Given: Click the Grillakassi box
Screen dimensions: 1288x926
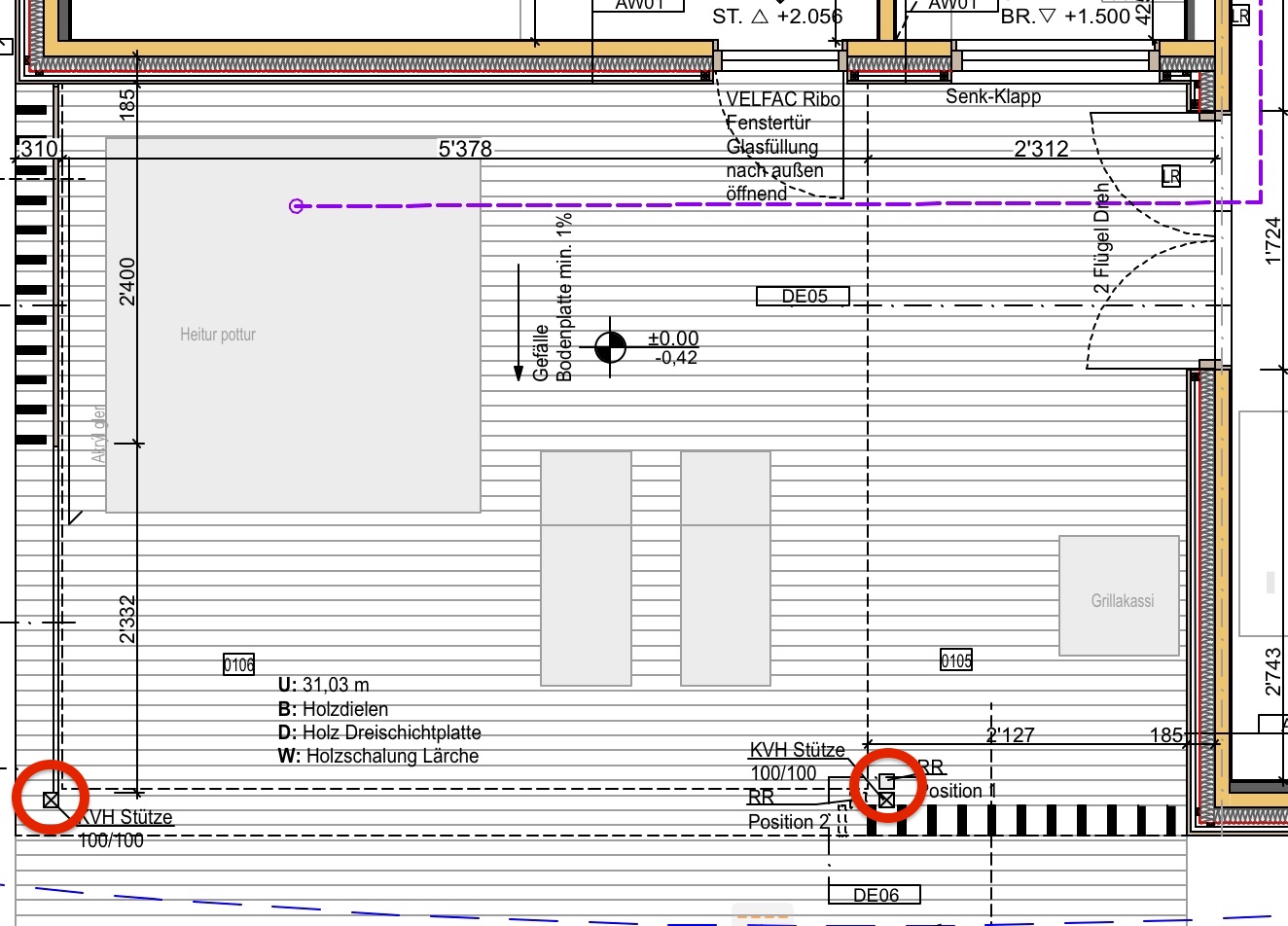Looking at the screenshot, I should point(1120,595).
